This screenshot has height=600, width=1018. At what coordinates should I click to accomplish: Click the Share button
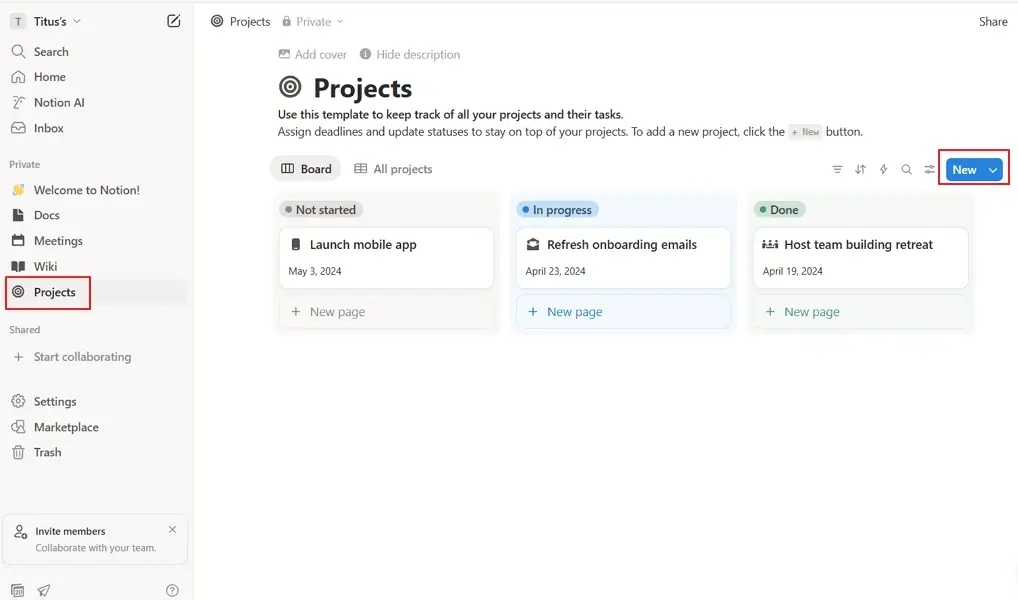click(x=992, y=21)
